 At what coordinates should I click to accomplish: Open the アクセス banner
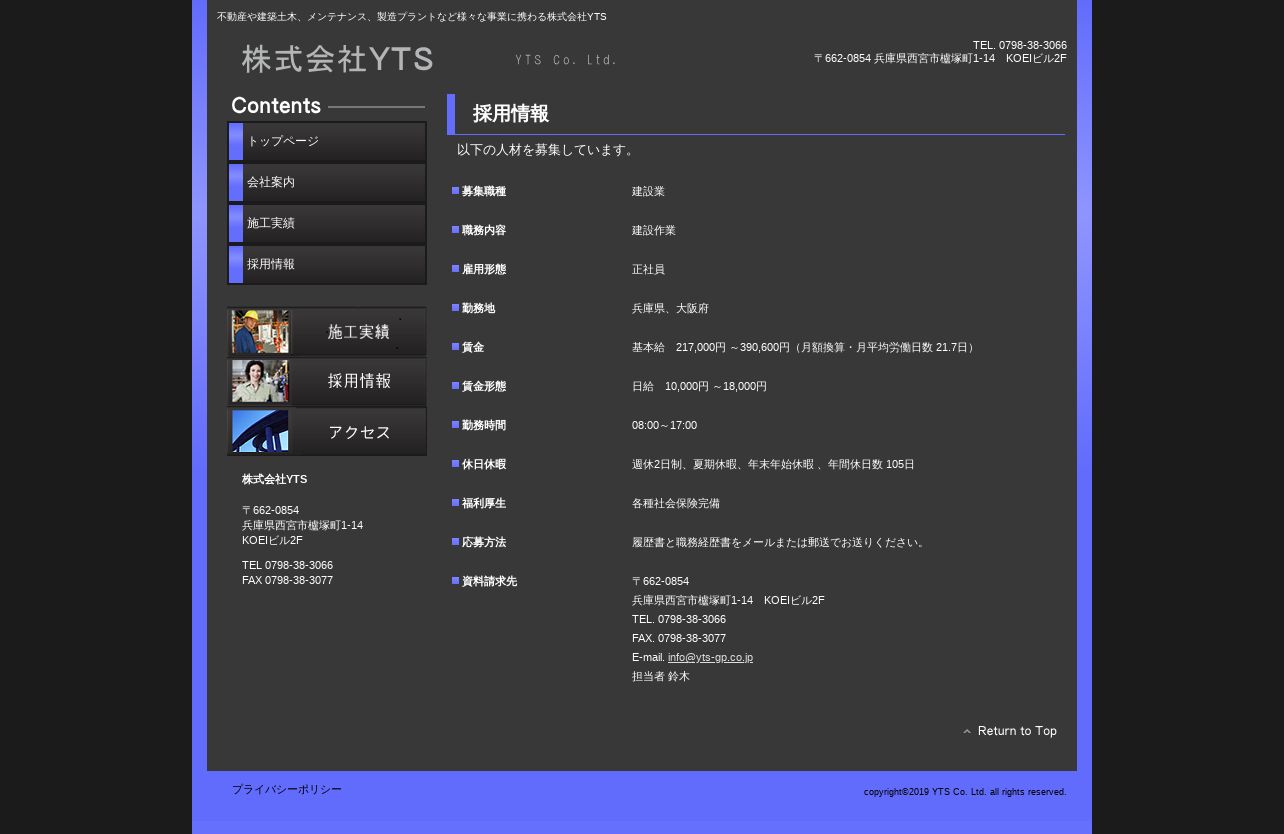click(x=327, y=432)
